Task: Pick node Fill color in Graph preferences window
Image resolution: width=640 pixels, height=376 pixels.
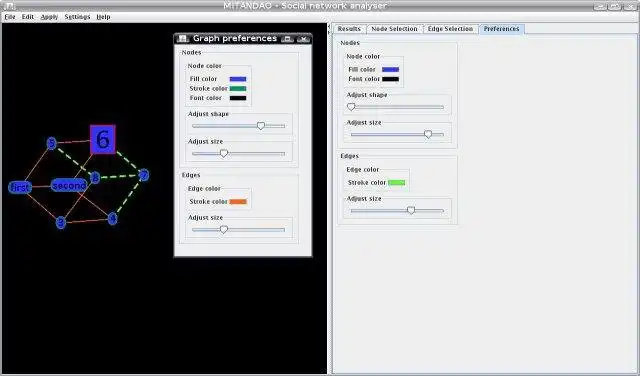Action: pyautogui.click(x=238, y=79)
